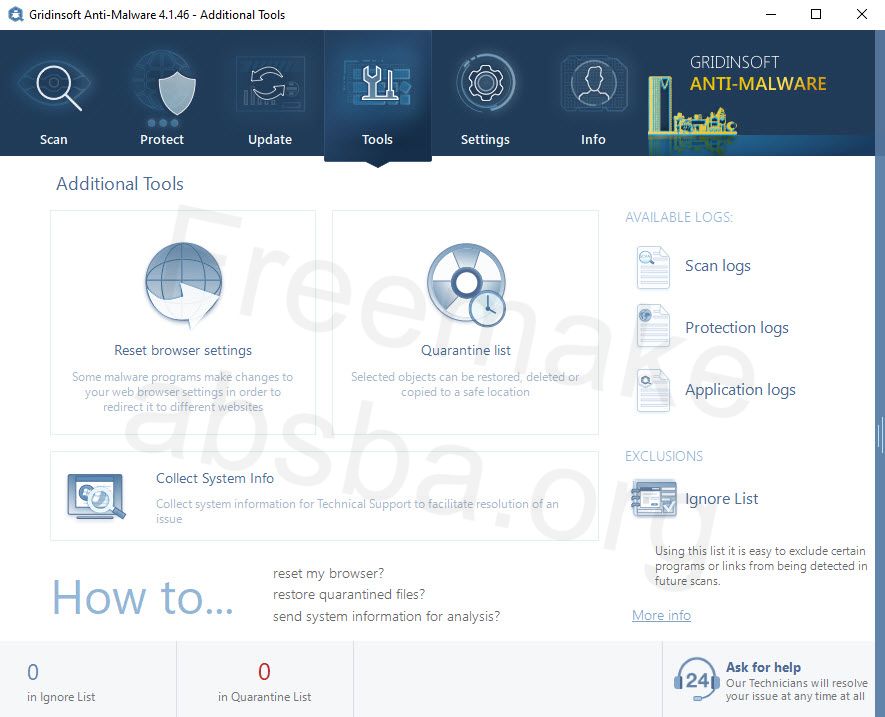Click 'restore quarantined files?' help link

(x=349, y=594)
